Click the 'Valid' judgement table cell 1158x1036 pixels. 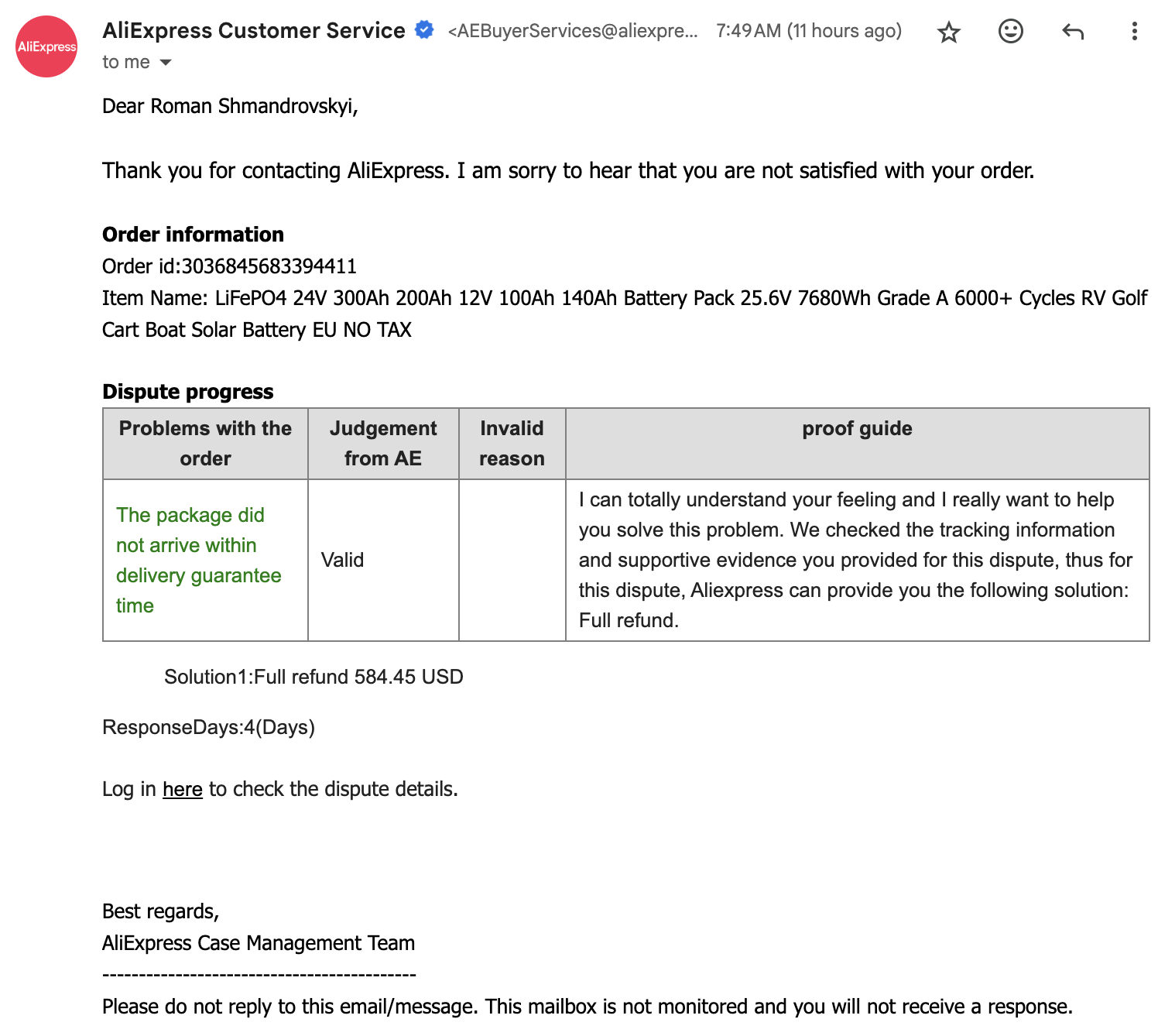click(383, 560)
